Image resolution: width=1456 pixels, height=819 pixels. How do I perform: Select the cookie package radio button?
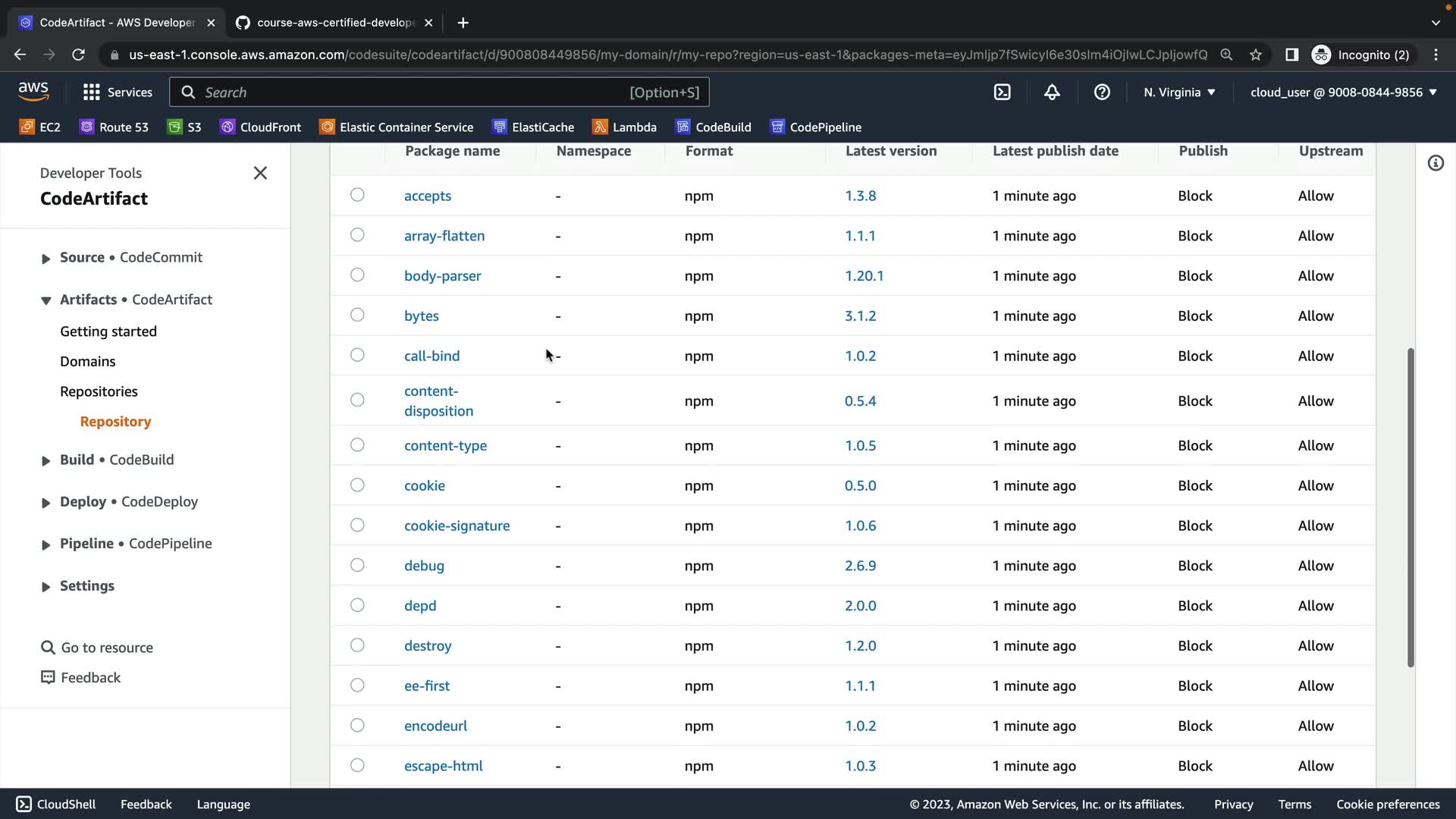pyautogui.click(x=357, y=485)
